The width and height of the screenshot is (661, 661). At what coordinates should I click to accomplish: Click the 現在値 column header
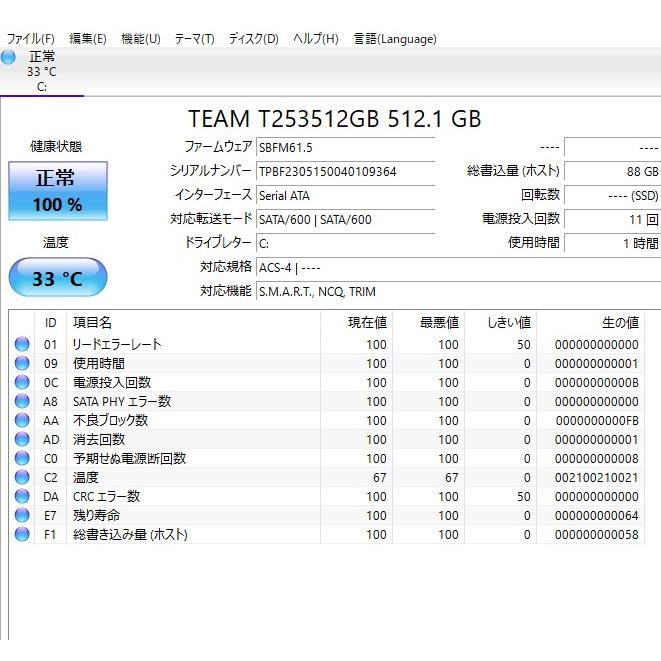(x=357, y=323)
